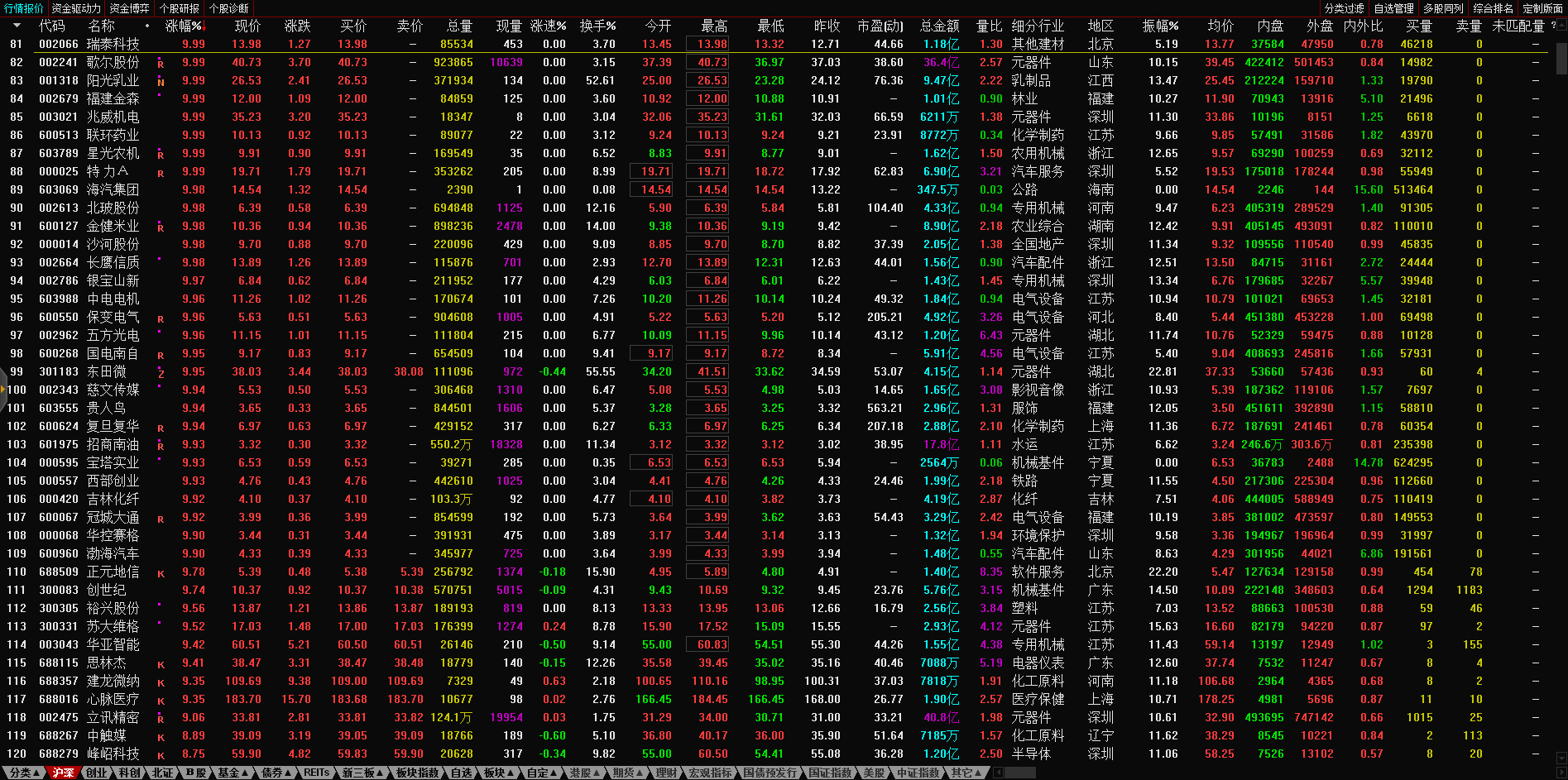Click the N marker beside 阳光乳业
This screenshot has height=780, width=1568.
(161, 82)
